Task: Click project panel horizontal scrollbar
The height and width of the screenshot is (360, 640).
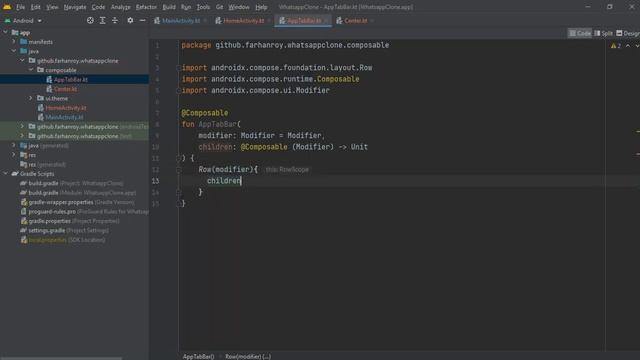Action: (61, 358)
